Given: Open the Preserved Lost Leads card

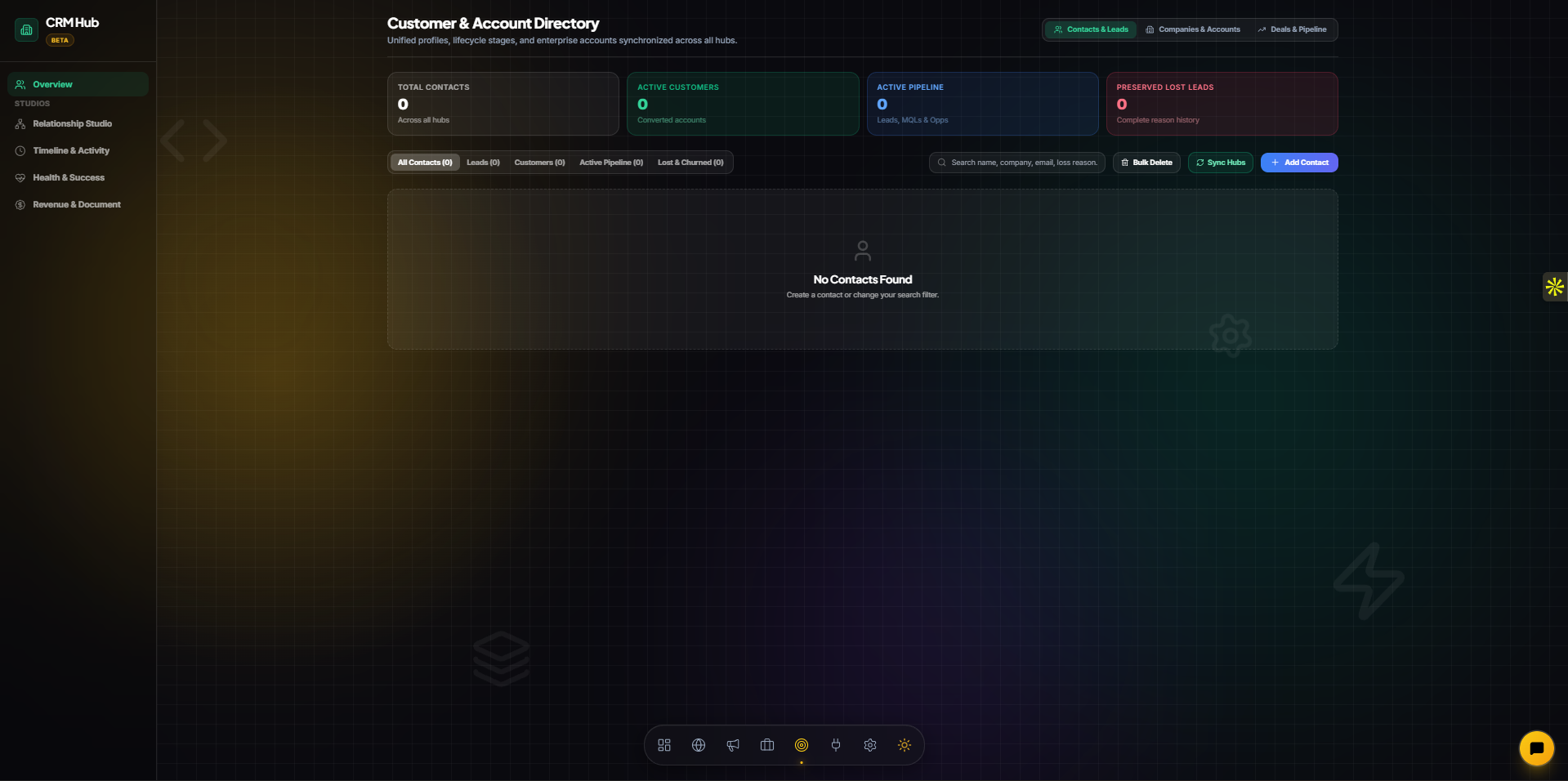Looking at the screenshot, I should [1222, 104].
